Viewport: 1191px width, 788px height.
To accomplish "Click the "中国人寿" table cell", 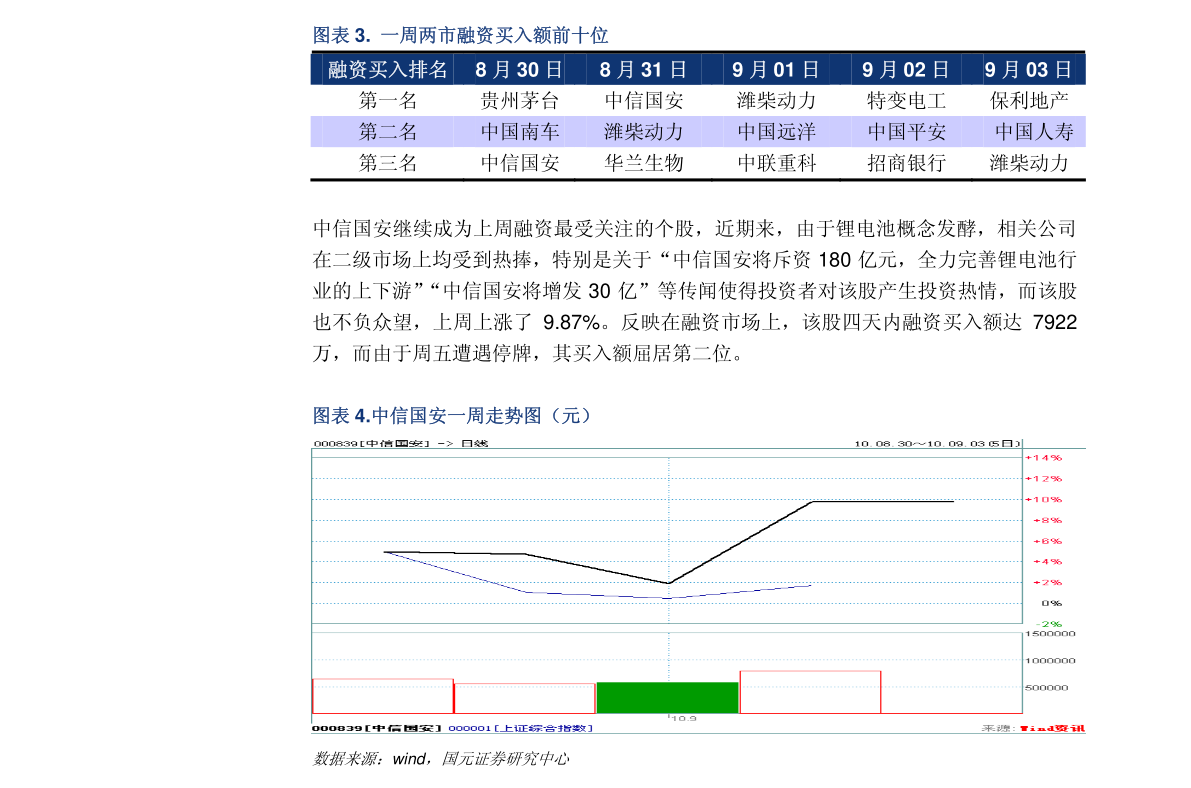I will click(x=1034, y=131).
